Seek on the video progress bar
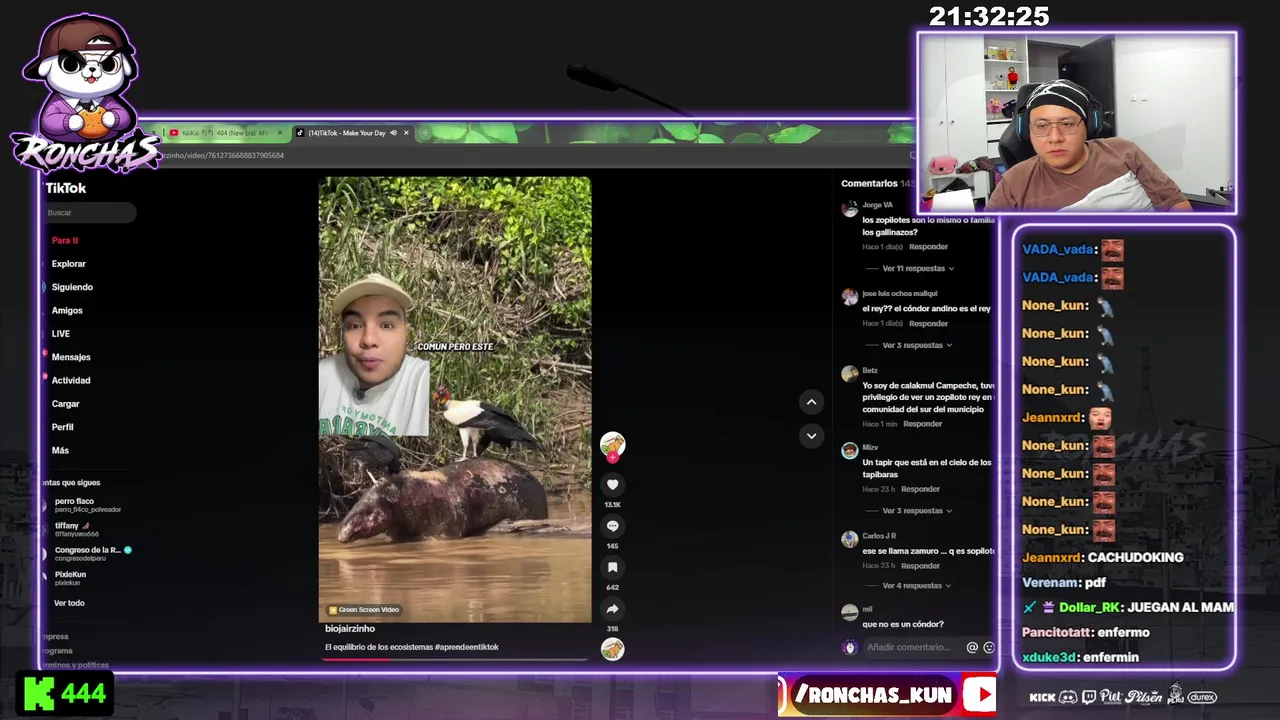1280x720 pixels. 455,659
